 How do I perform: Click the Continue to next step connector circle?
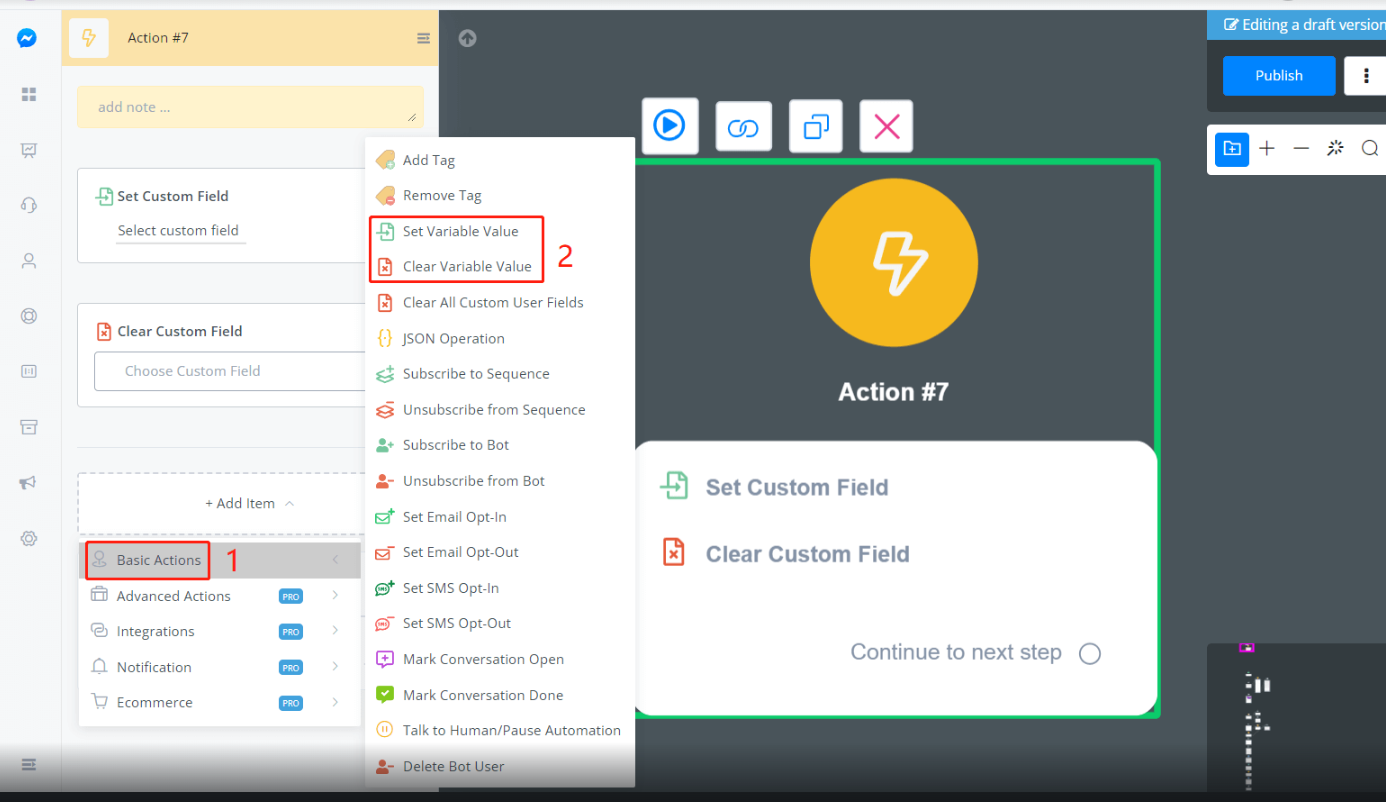tap(1090, 654)
